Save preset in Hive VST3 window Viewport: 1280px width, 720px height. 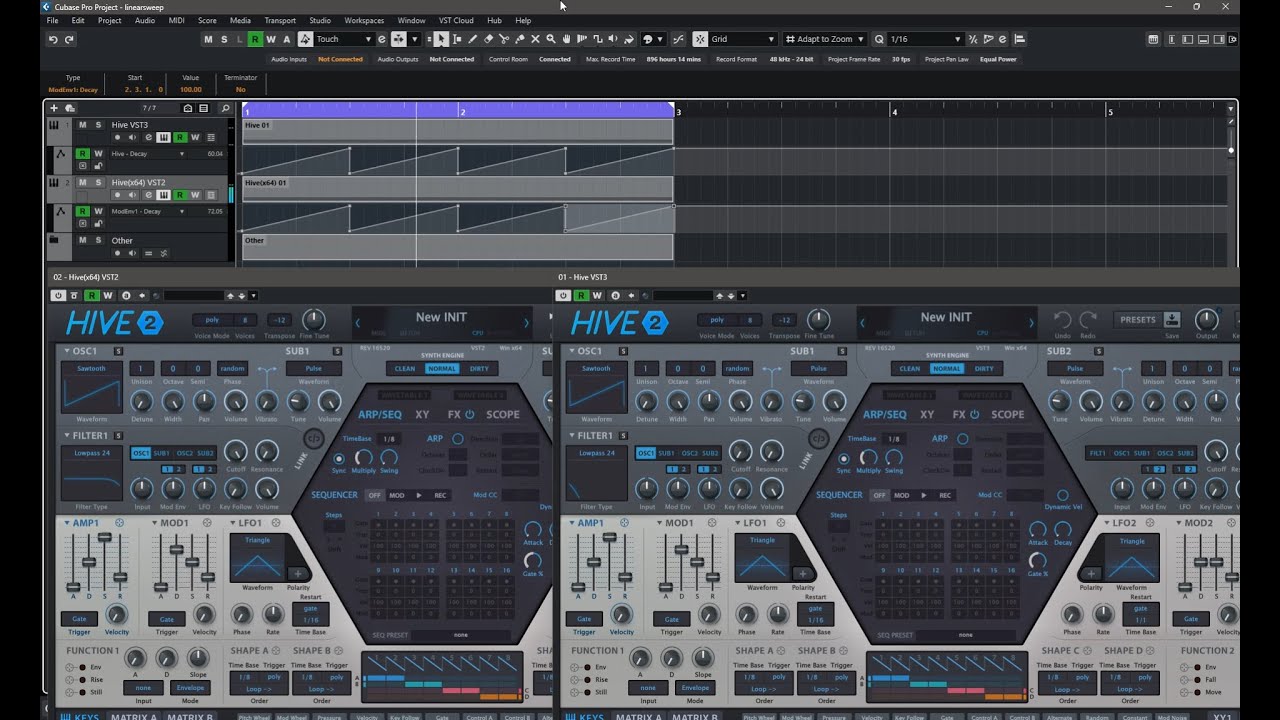coord(1171,320)
